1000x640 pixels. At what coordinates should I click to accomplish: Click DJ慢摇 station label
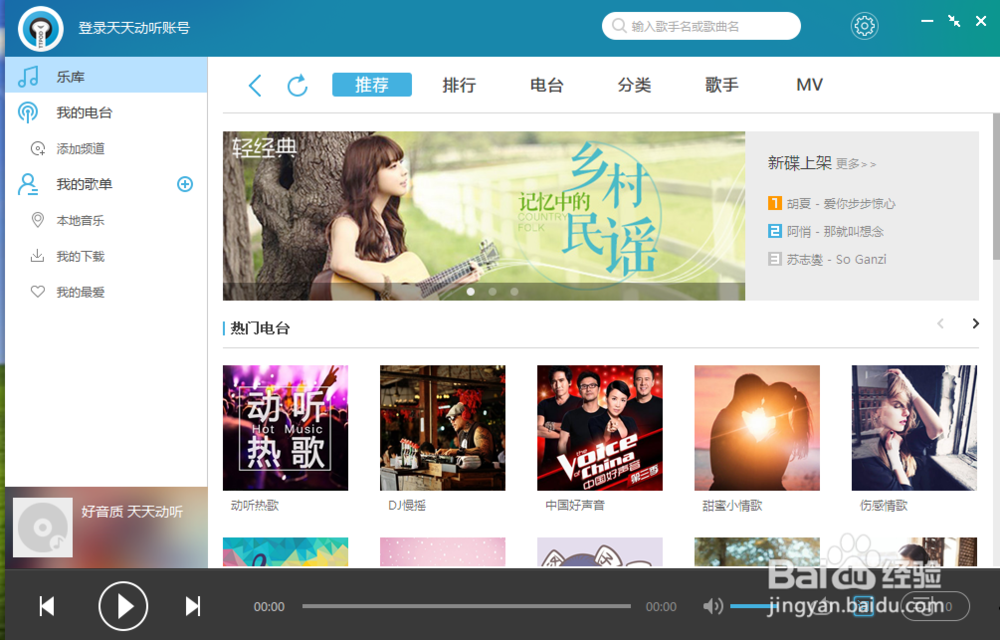pos(407,505)
